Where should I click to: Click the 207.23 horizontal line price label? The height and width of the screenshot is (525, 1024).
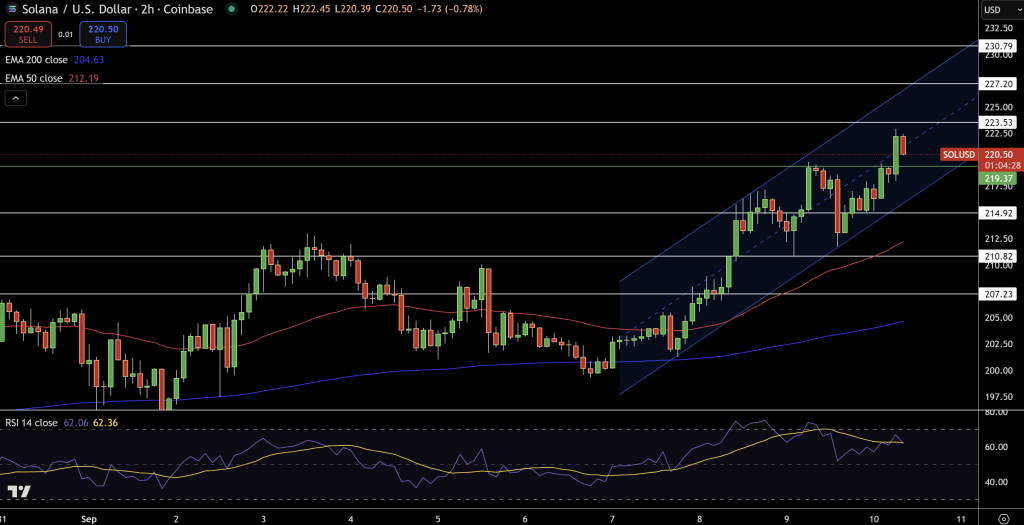(999, 294)
